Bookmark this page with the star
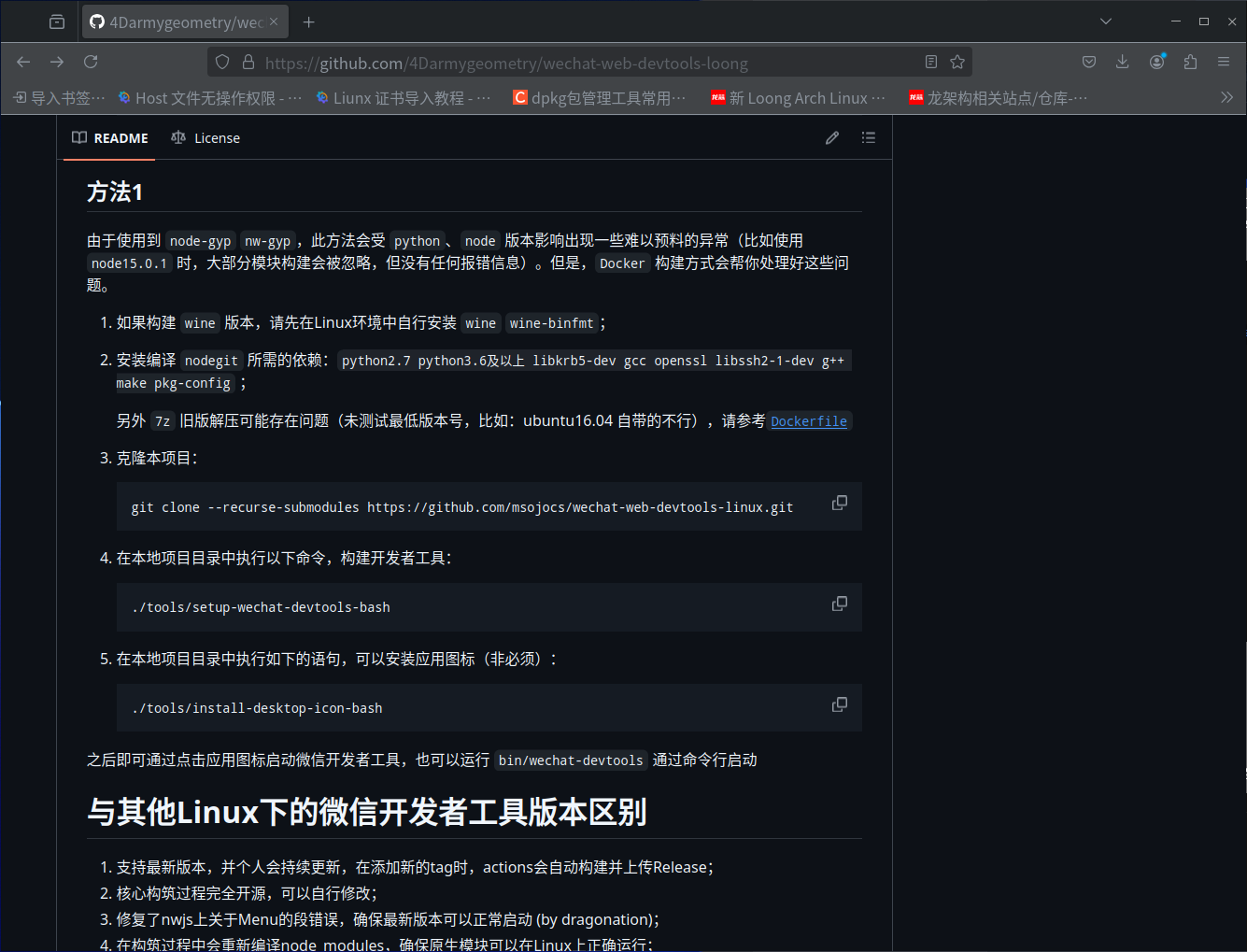The image size is (1247, 952). (x=957, y=62)
